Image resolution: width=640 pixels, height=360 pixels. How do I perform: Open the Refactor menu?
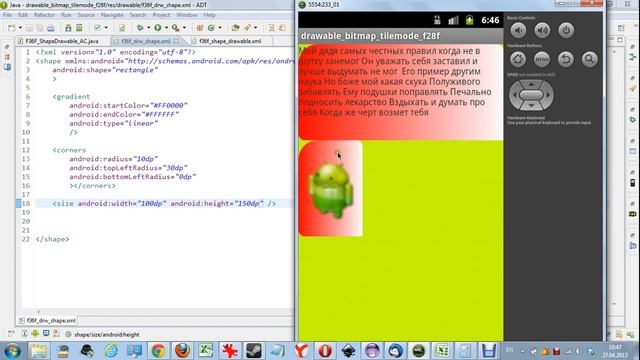(44, 15)
